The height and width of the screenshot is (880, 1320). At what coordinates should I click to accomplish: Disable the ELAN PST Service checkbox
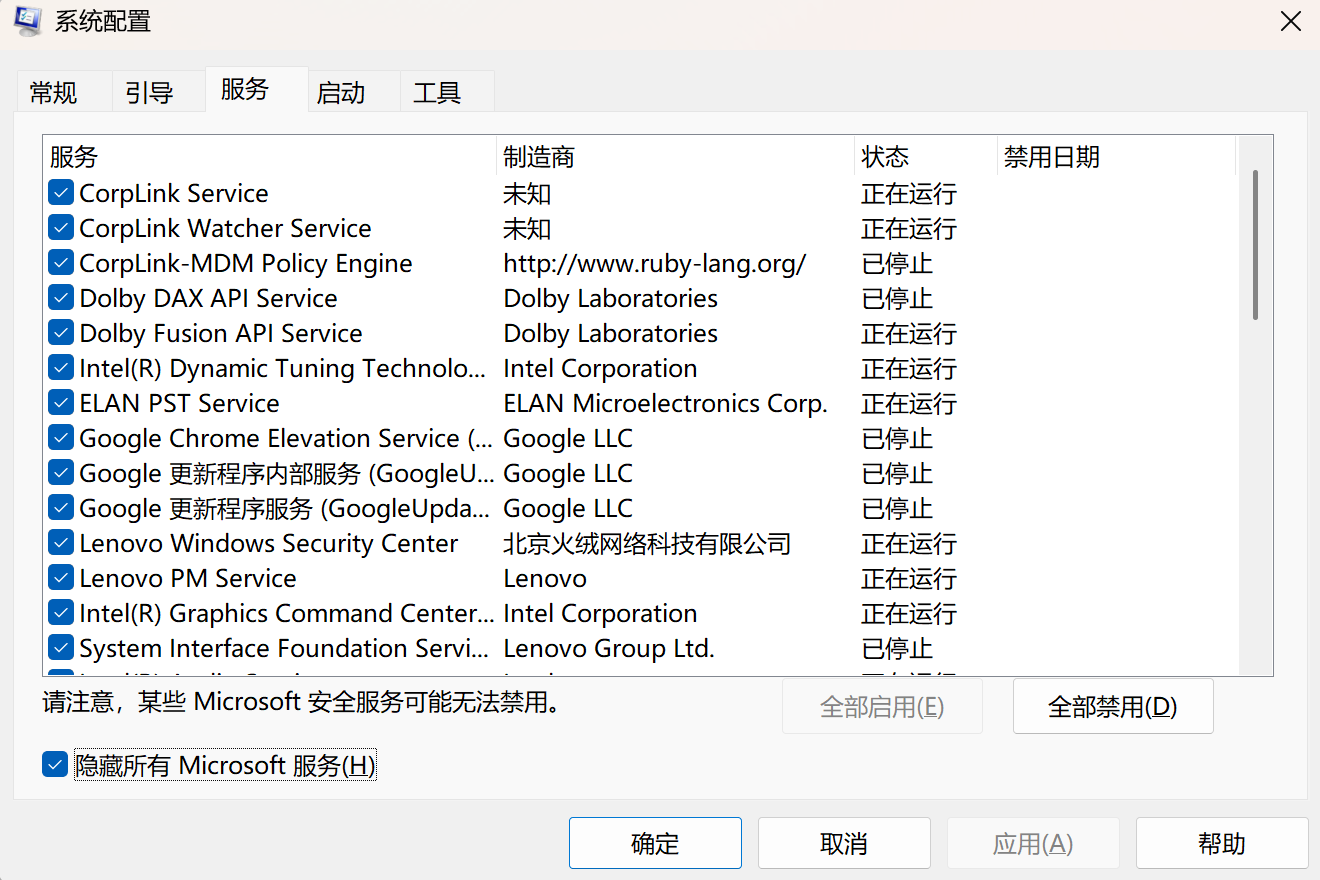[61, 403]
